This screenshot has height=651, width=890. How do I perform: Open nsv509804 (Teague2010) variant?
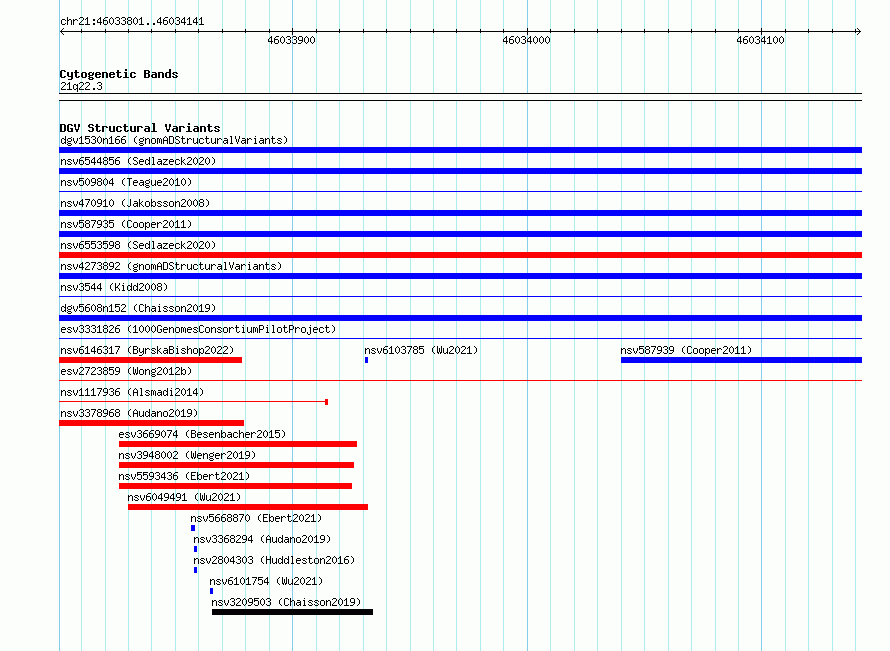126,182
